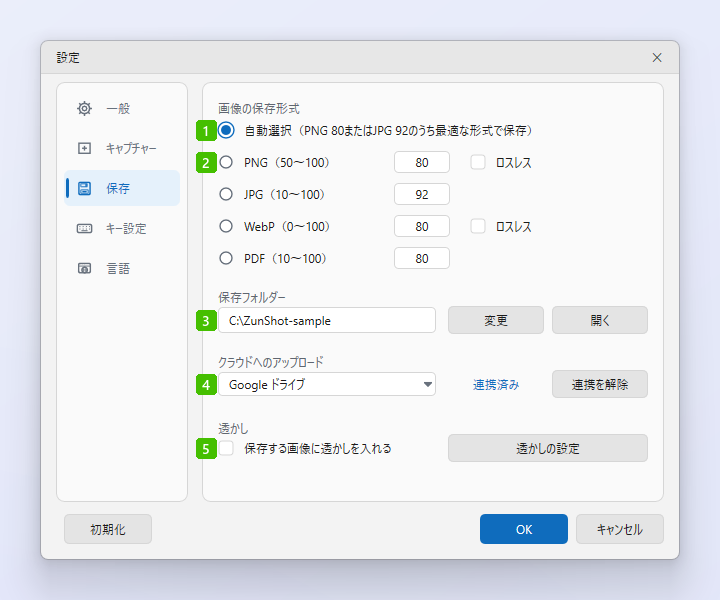The width and height of the screenshot is (720, 600).
Task: Click the PDF quality value field
Action: [422, 258]
